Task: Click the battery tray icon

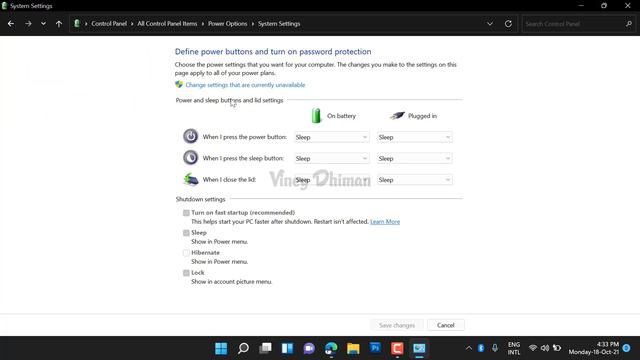Action: click(557, 348)
